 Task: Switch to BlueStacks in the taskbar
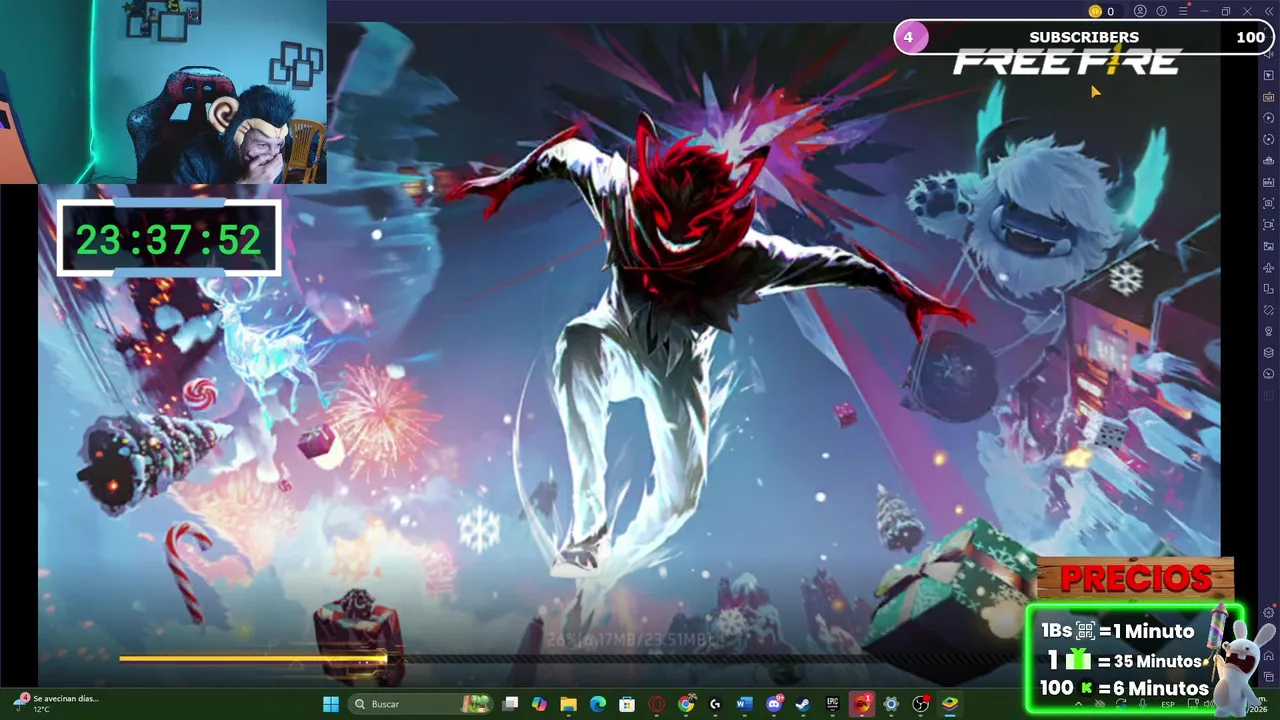pyautogui.click(x=949, y=704)
